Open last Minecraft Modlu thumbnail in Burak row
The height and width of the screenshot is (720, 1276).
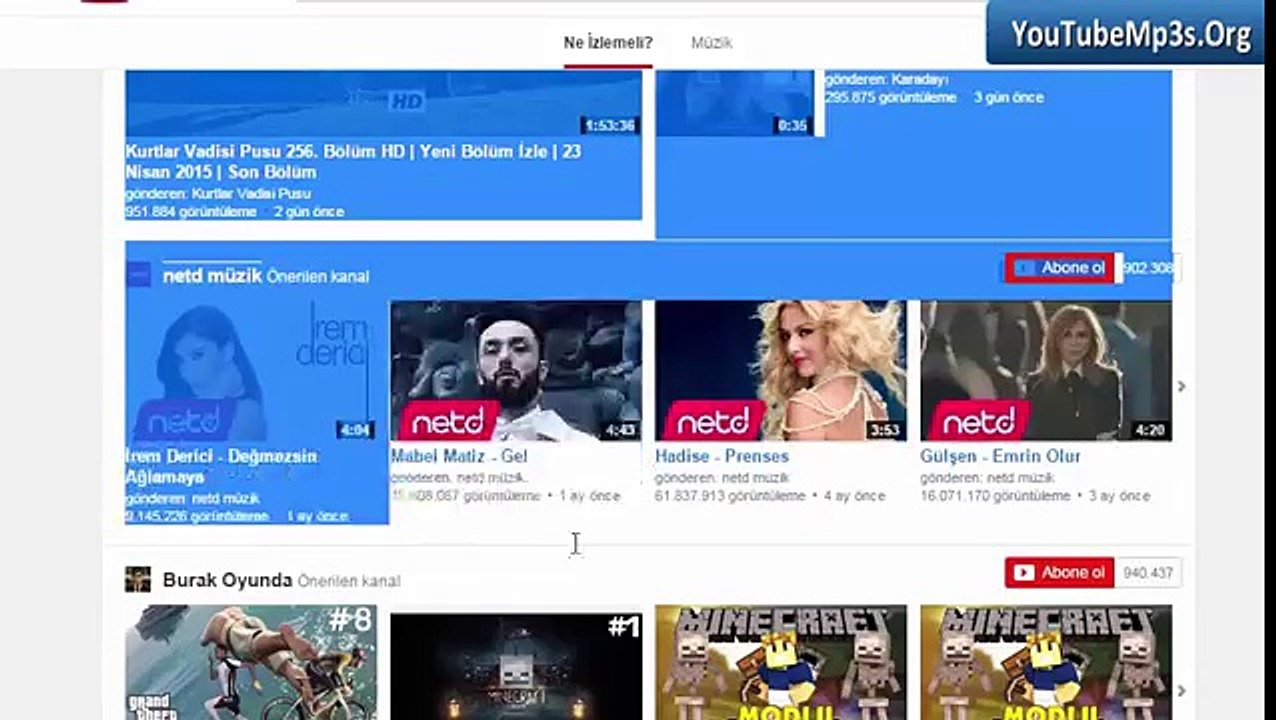1046,662
